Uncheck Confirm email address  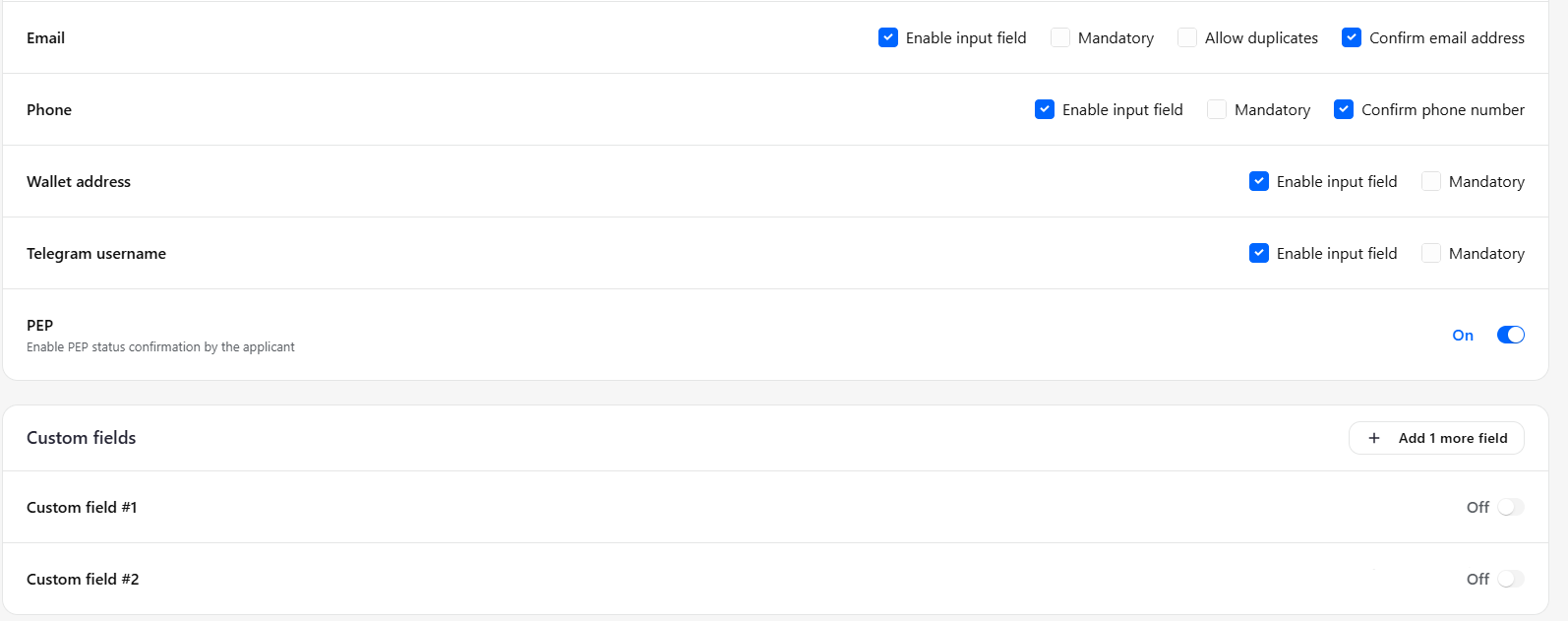[1352, 37]
